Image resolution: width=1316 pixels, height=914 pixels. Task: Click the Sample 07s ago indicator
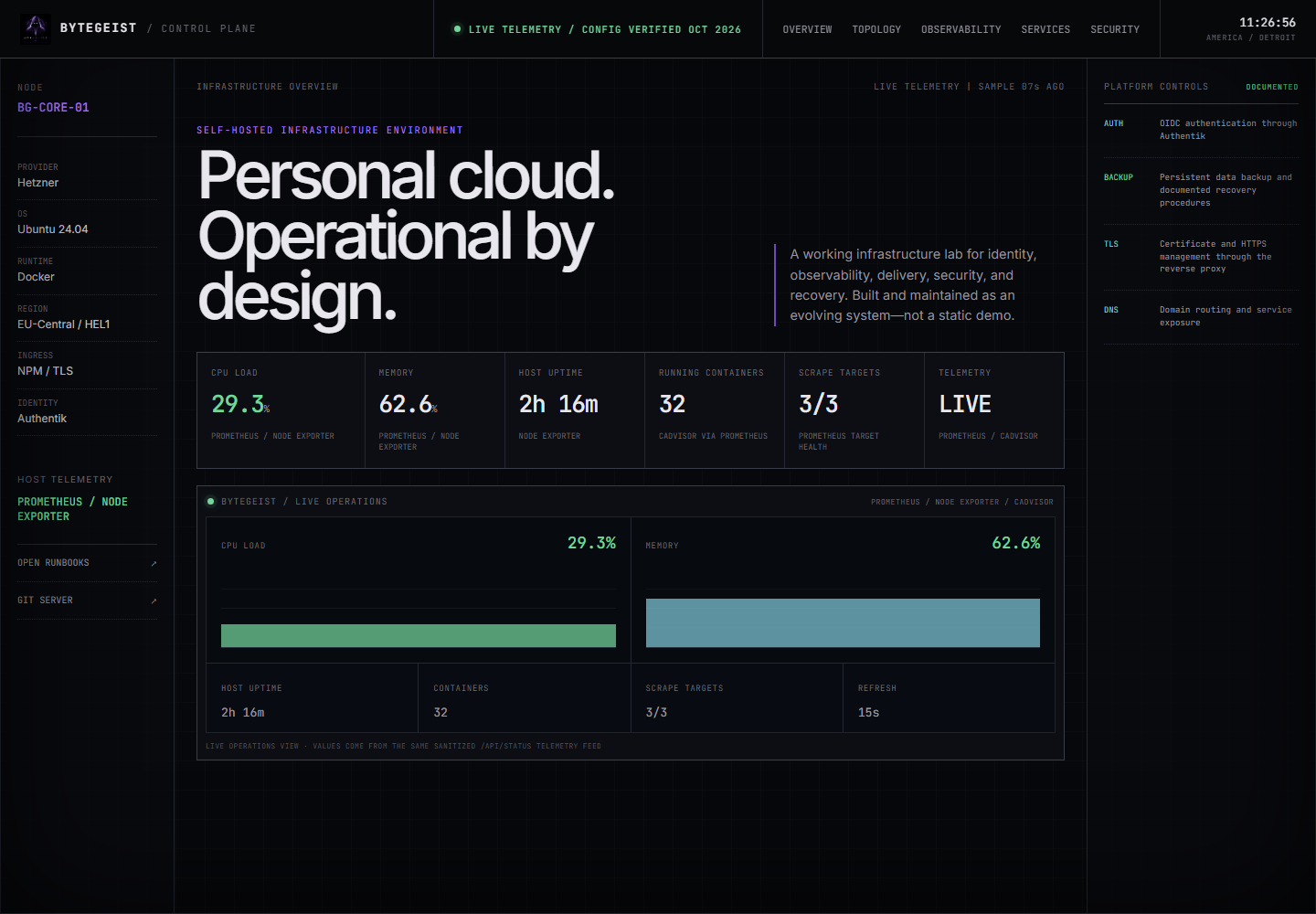pyautogui.click(x=1021, y=87)
